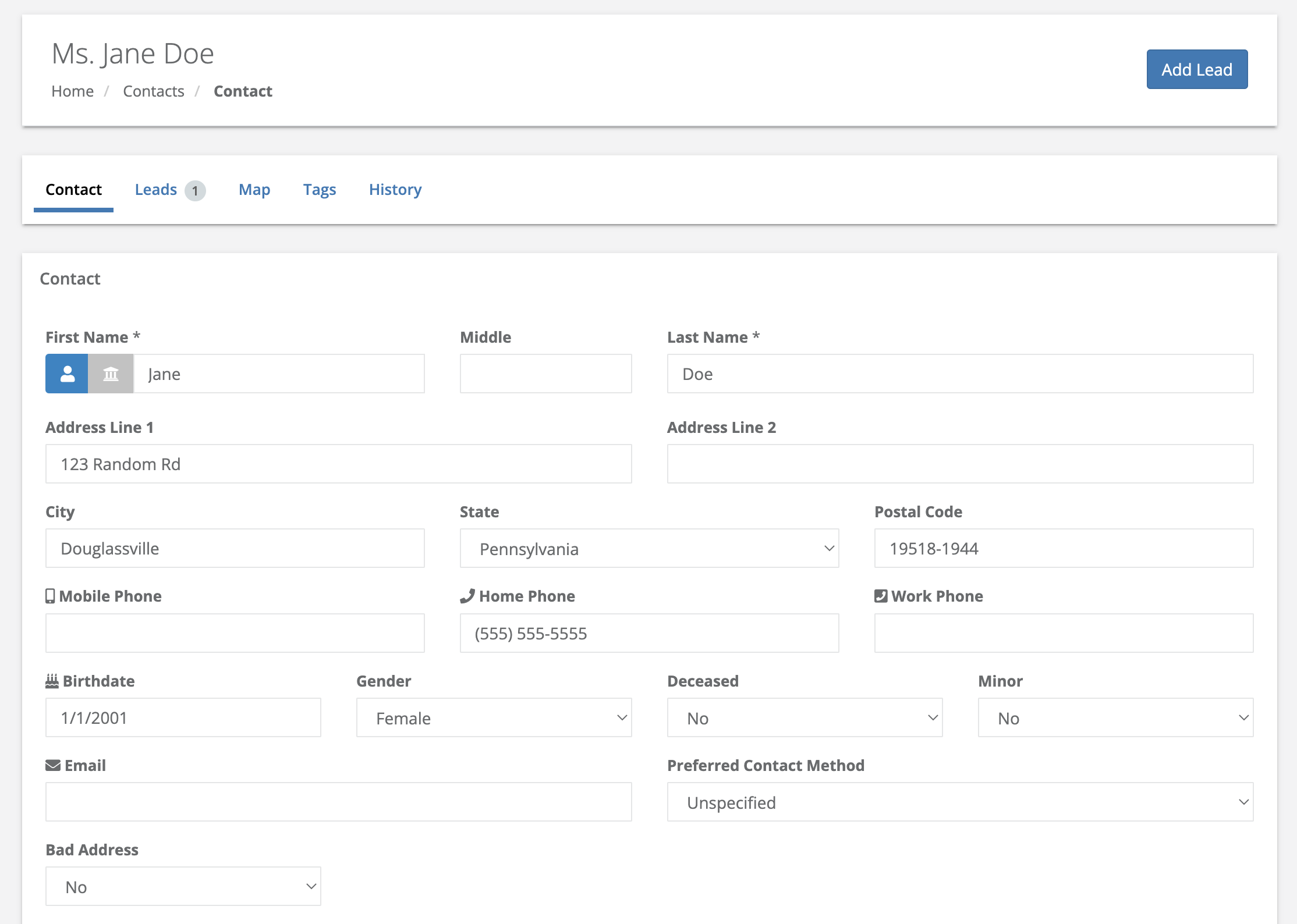Click the Home Phone handset icon

[467, 596]
